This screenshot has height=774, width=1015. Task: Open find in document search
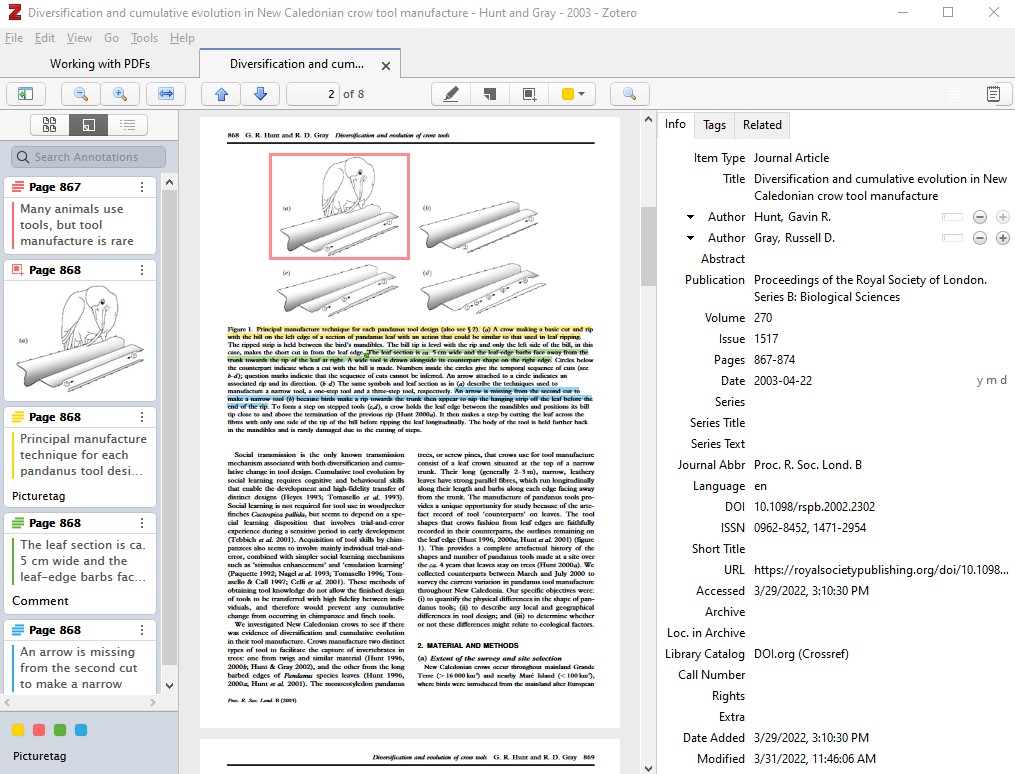(629, 94)
